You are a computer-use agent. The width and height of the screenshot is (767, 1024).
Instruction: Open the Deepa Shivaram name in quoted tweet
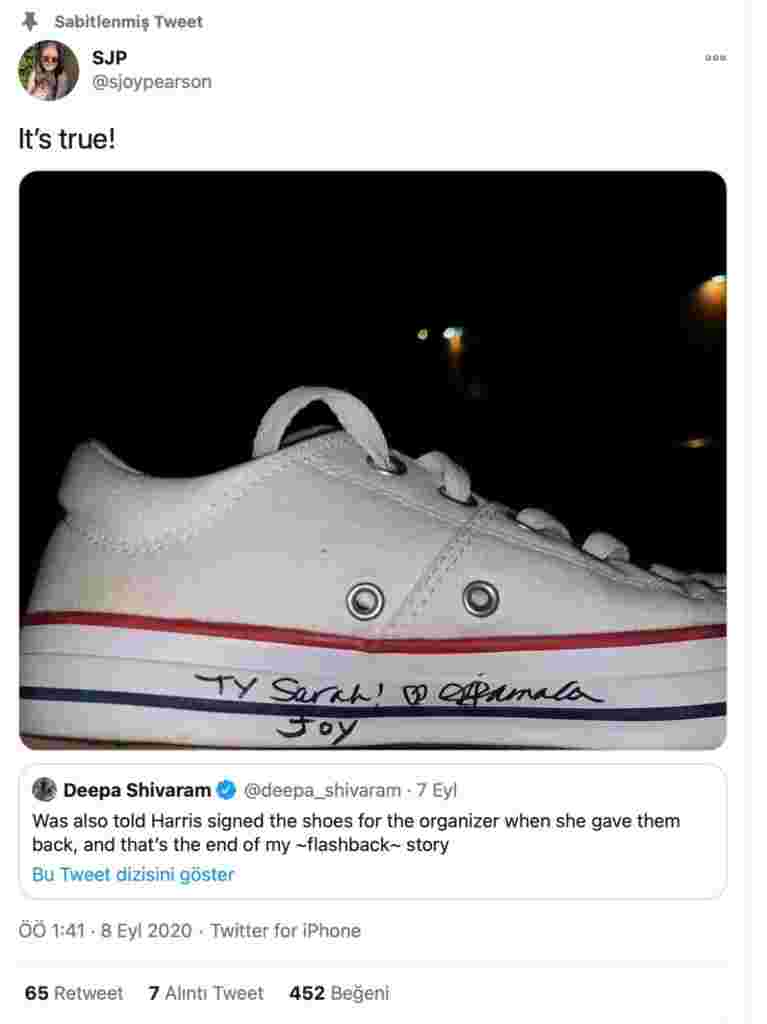point(137,790)
